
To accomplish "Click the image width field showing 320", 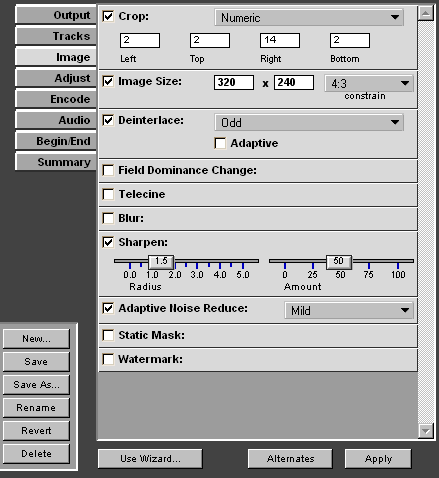I will (x=234, y=82).
